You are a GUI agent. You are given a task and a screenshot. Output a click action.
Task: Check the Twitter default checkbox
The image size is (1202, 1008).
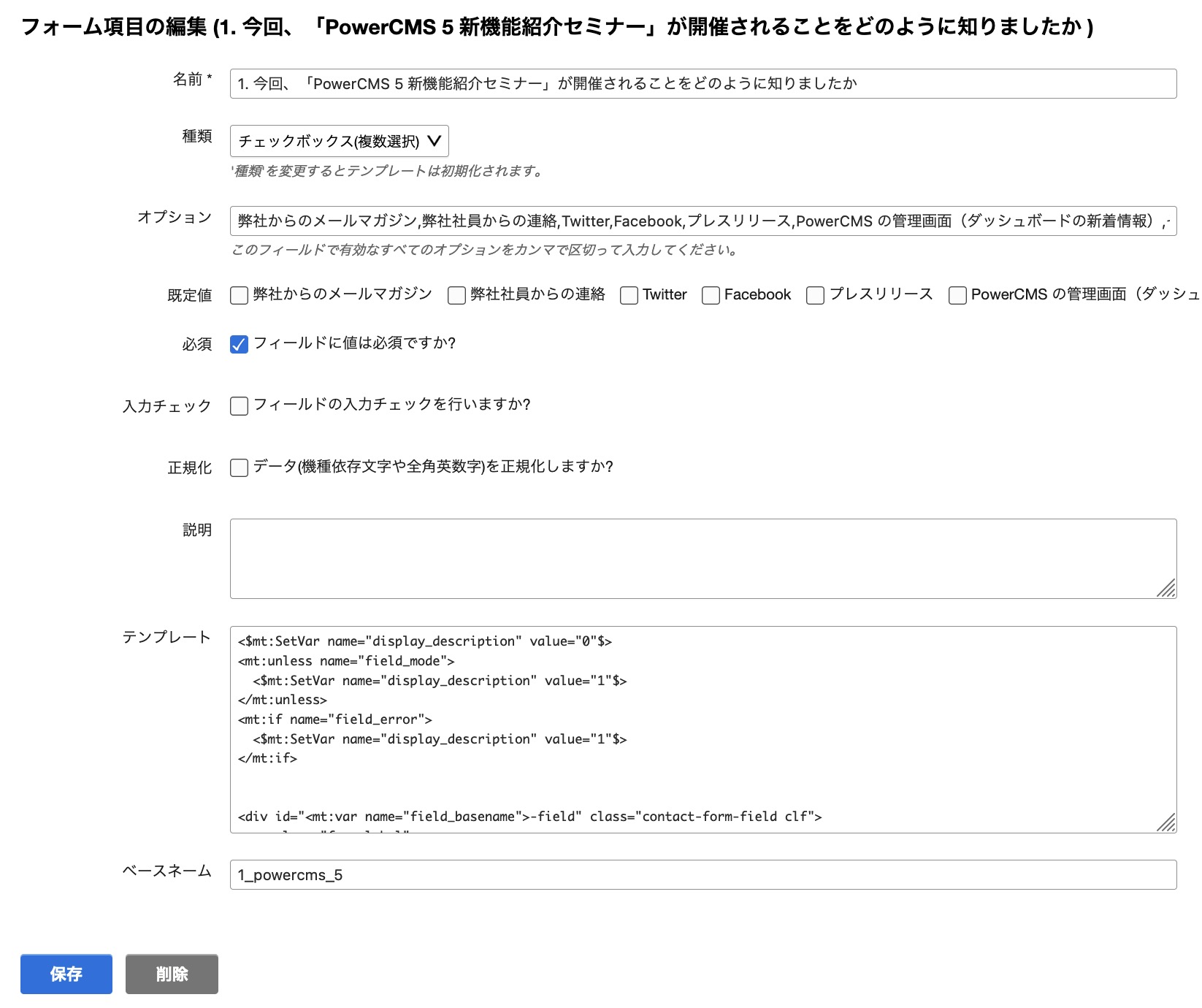629,295
